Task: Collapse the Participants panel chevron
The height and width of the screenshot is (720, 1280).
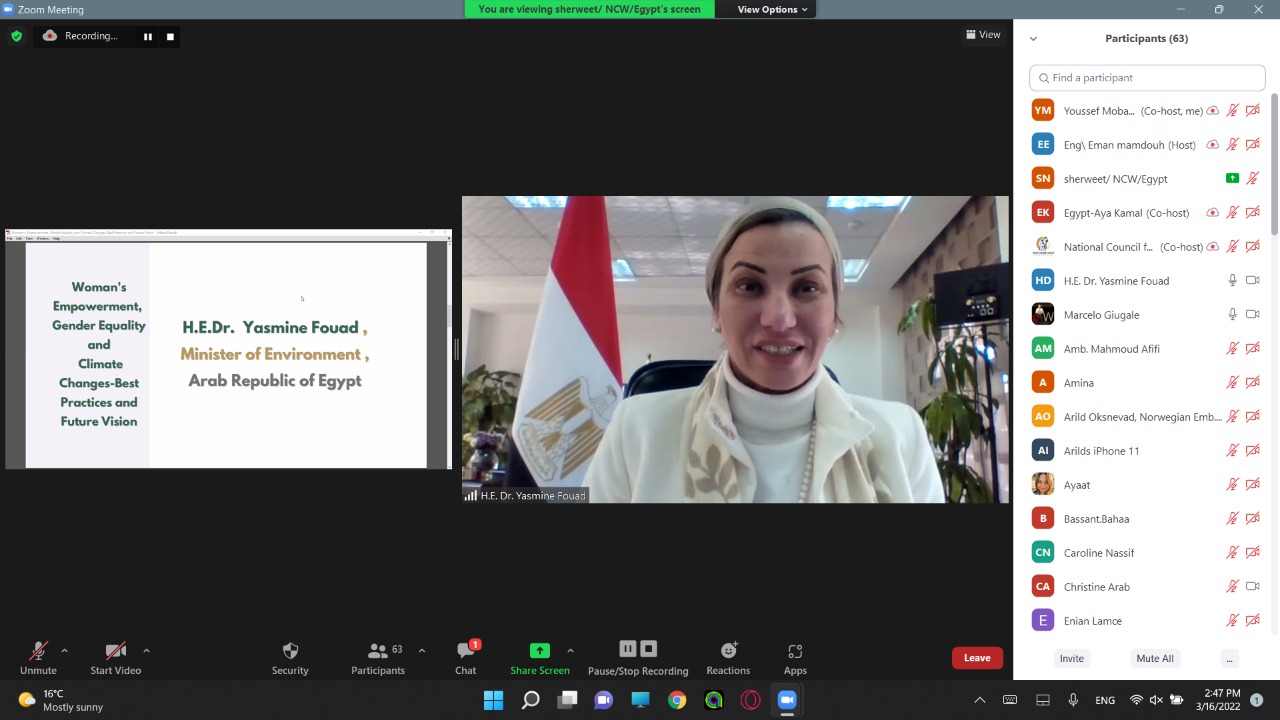Action: coord(1033,39)
